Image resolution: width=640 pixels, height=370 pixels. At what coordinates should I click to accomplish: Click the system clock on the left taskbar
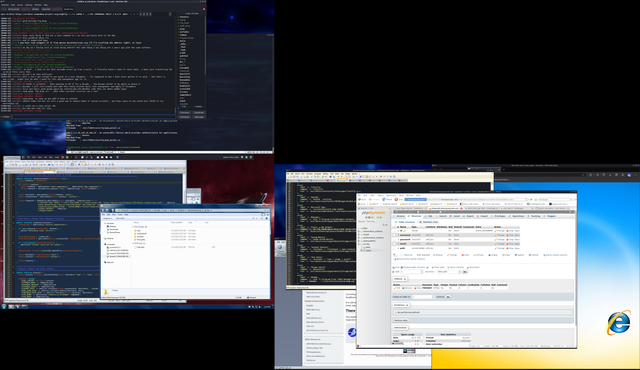(x=267, y=307)
